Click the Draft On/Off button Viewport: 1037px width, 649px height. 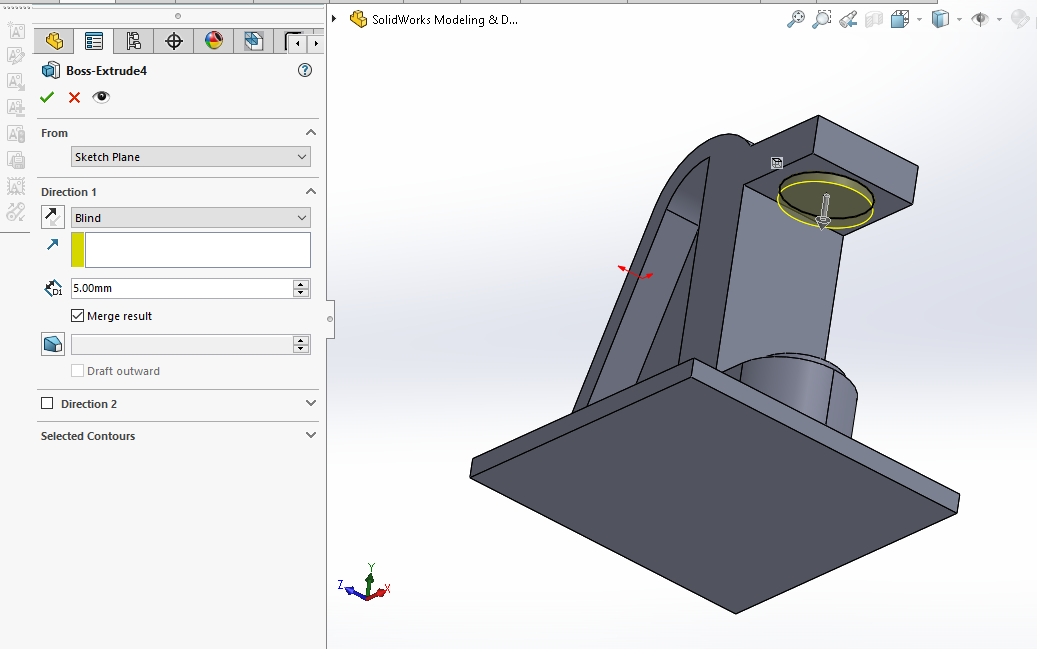click(x=52, y=344)
